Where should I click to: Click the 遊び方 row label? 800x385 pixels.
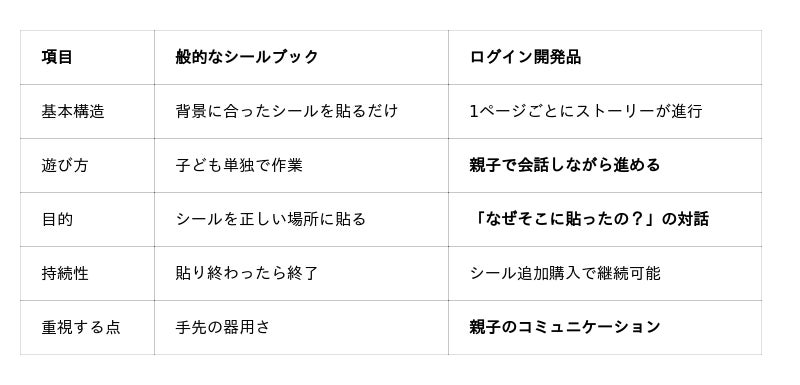point(64,165)
